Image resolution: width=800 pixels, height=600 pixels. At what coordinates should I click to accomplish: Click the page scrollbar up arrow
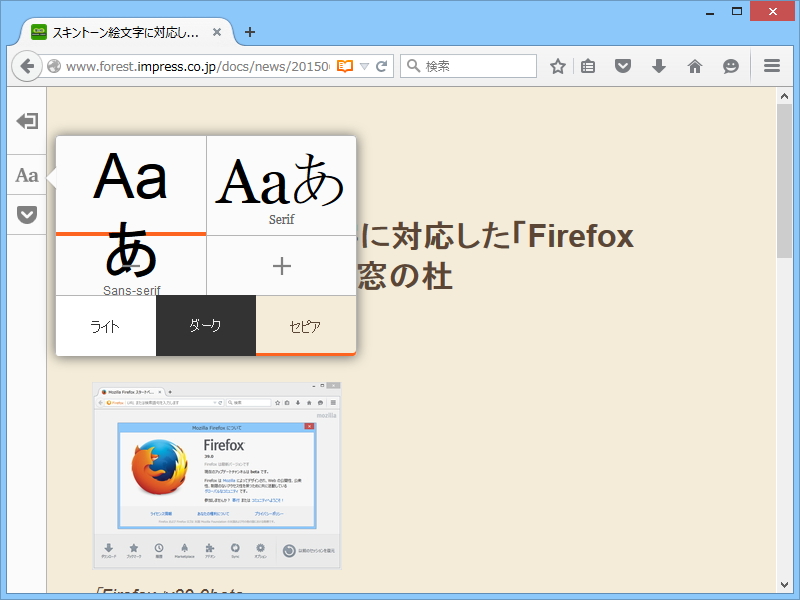[x=784, y=96]
